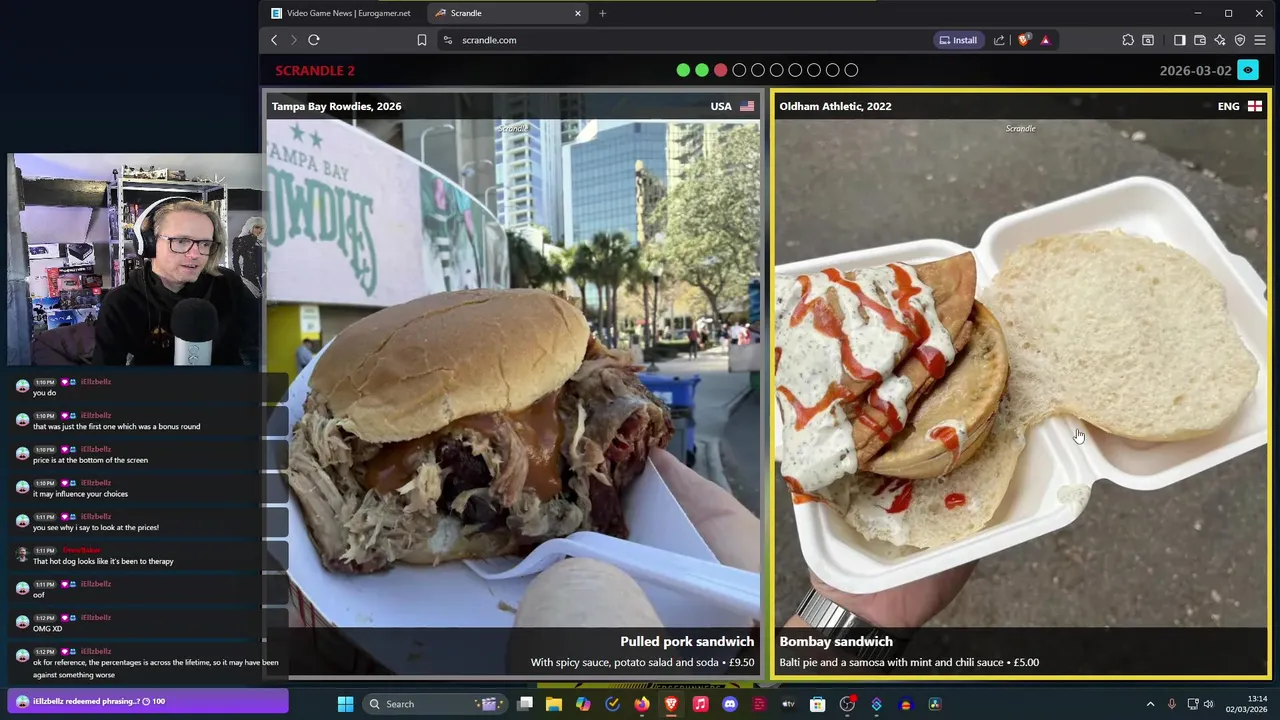Open DaVinci Resolve taskbar icon
The image size is (1280, 720).
coord(935,704)
